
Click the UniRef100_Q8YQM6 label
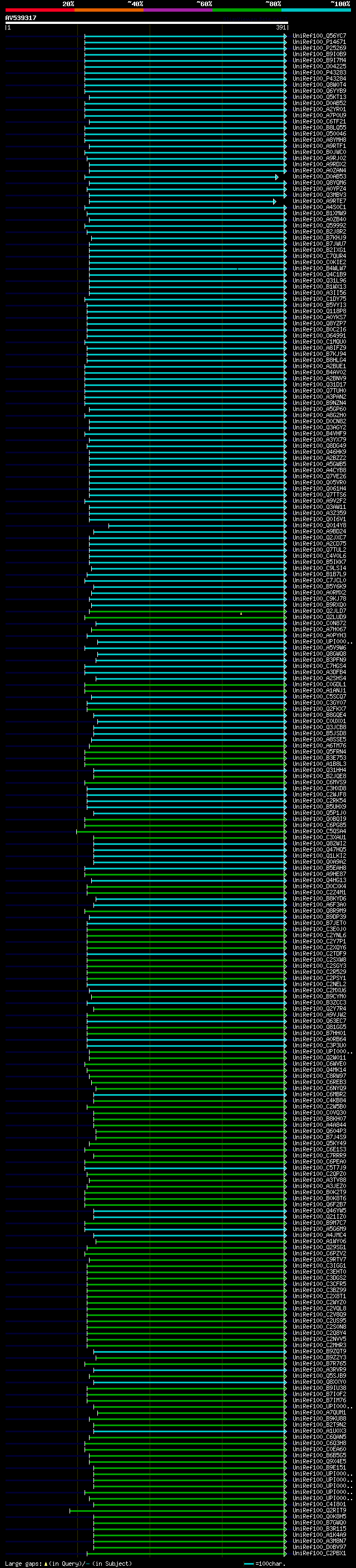click(x=319, y=182)
